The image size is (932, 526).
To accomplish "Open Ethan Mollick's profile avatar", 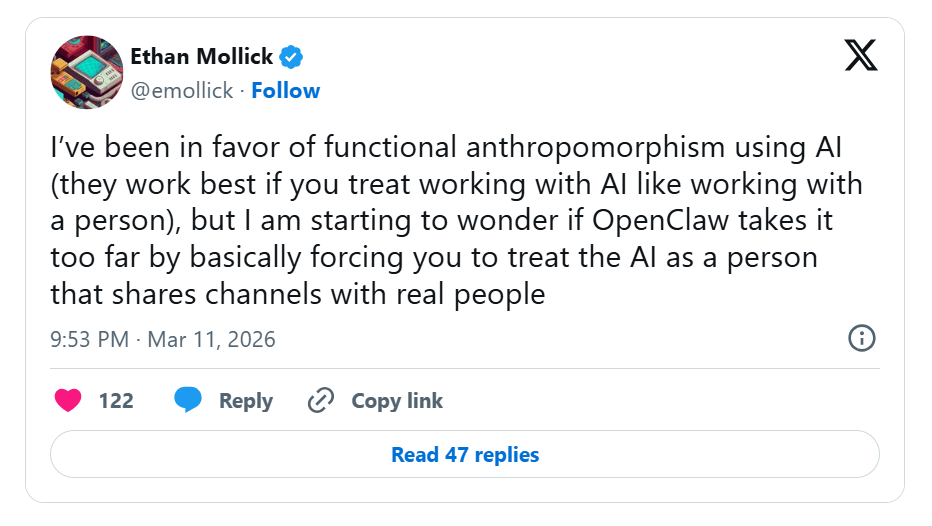I will coord(86,72).
